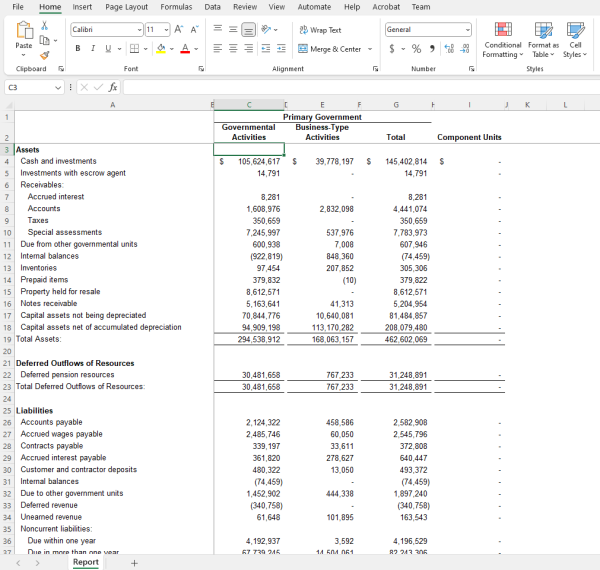Expand the Name Box dropdown

pyautogui.click(x=58, y=88)
